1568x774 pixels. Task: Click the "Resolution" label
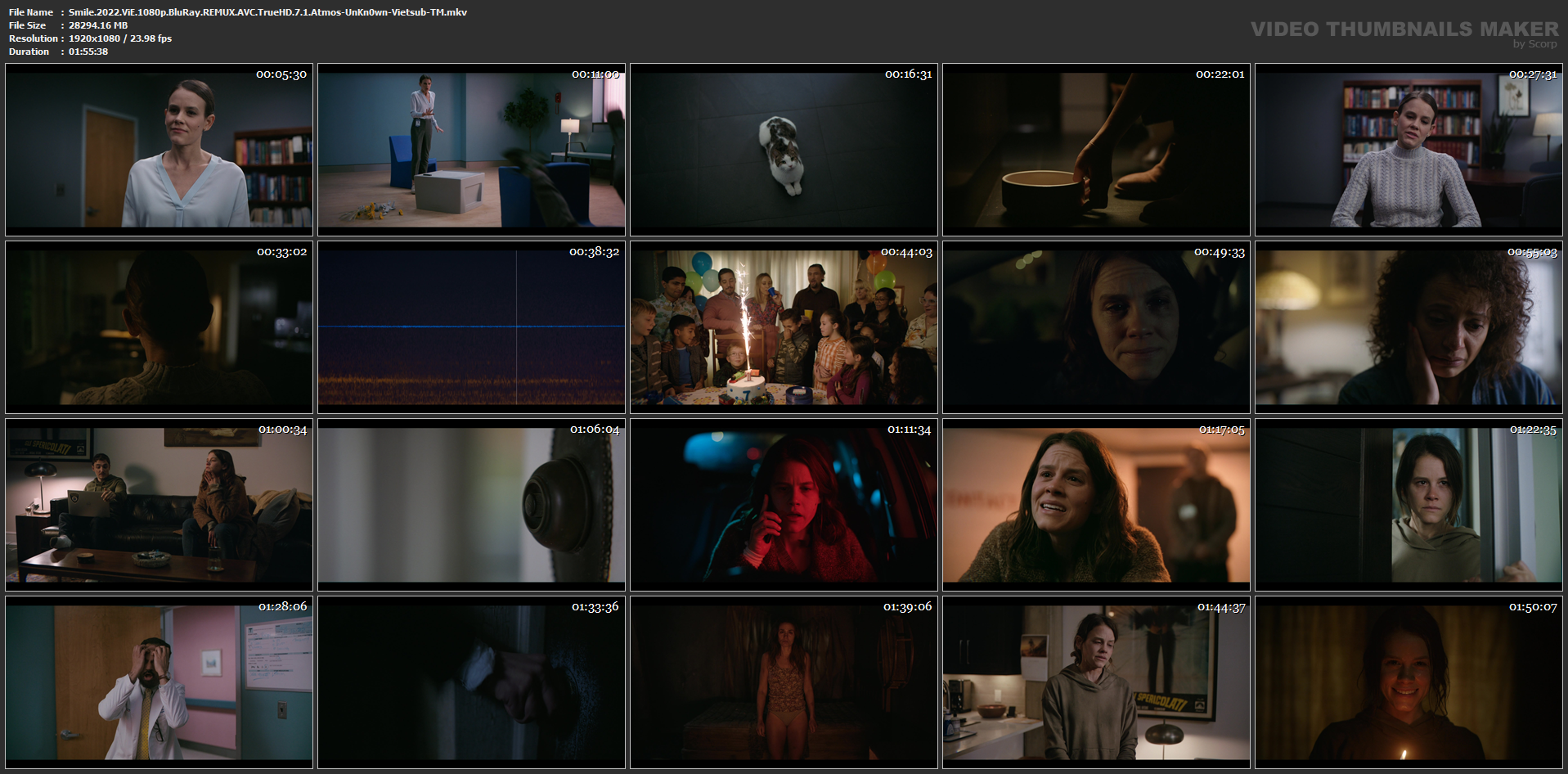(34, 38)
